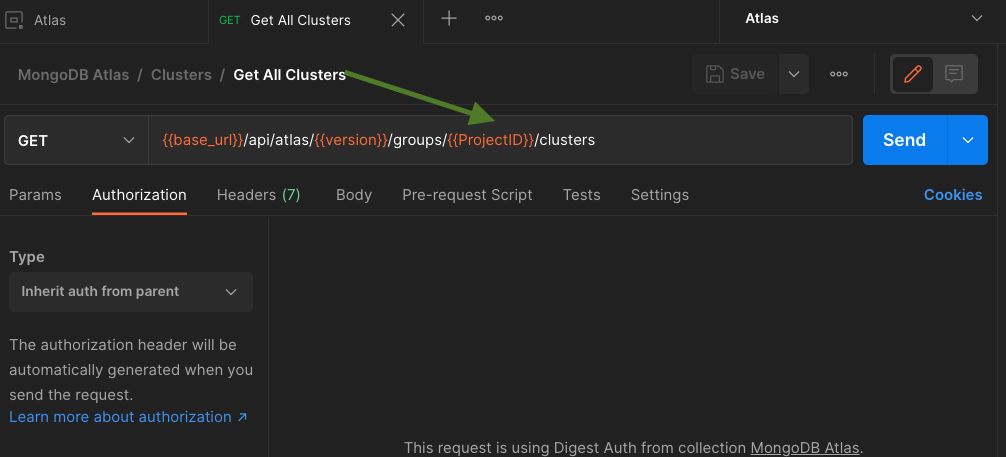The width and height of the screenshot is (1006, 457).
Task: Open the Pre-request Script tab
Action: pos(467,194)
